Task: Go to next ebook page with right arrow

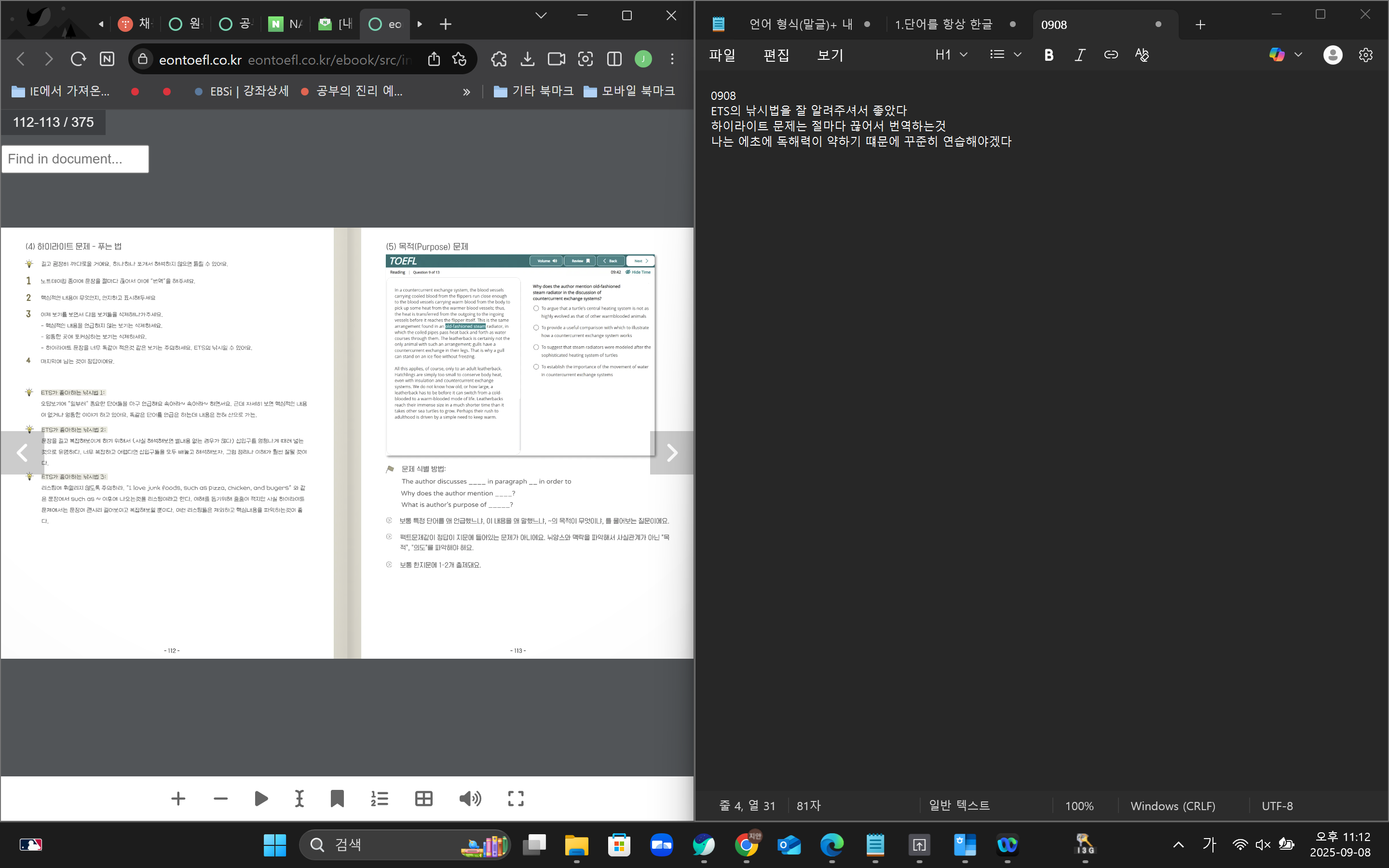Action: (671, 453)
